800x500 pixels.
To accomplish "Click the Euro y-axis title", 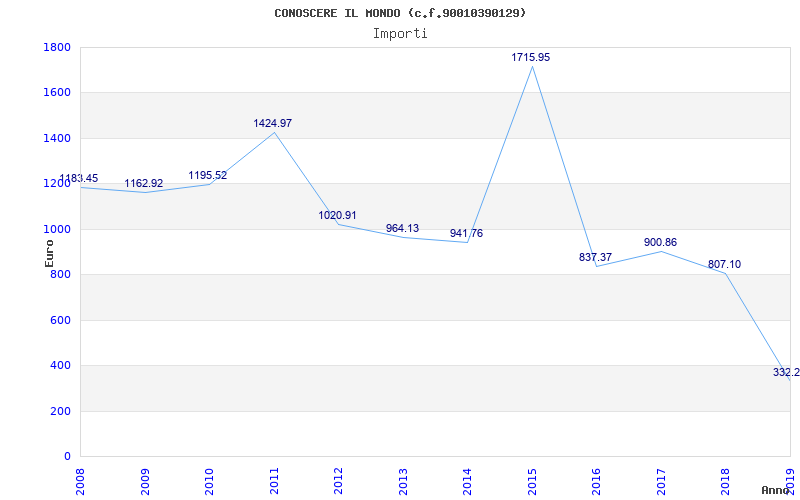I will click(49, 253).
